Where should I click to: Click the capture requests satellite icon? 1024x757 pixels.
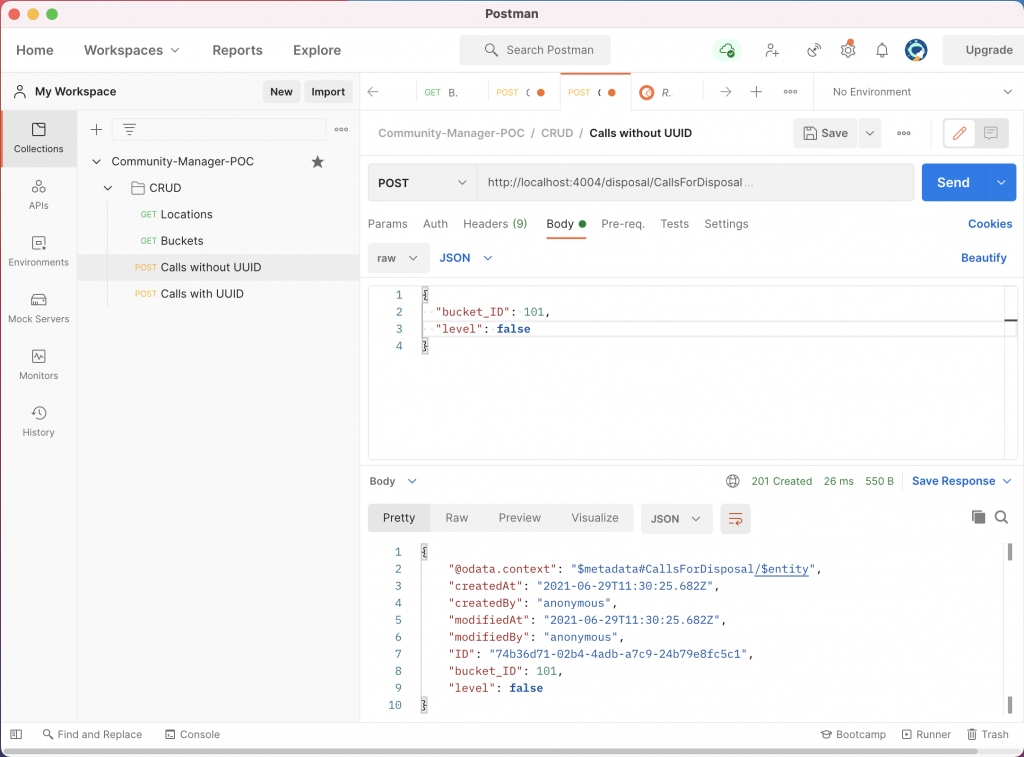click(x=814, y=50)
